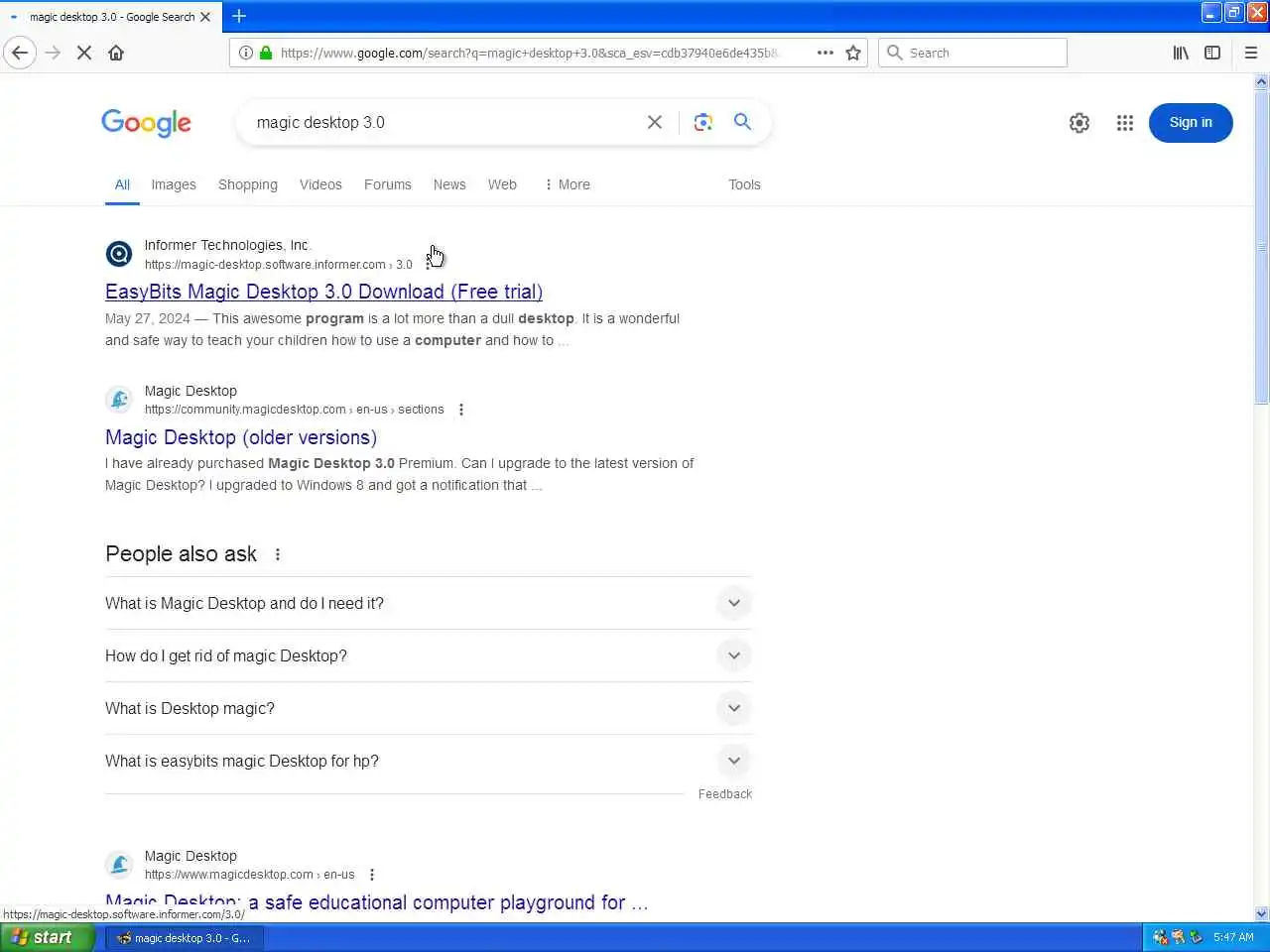Switch to Forums results
This screenshot has height=952, width=1270.
pos(388,184)
